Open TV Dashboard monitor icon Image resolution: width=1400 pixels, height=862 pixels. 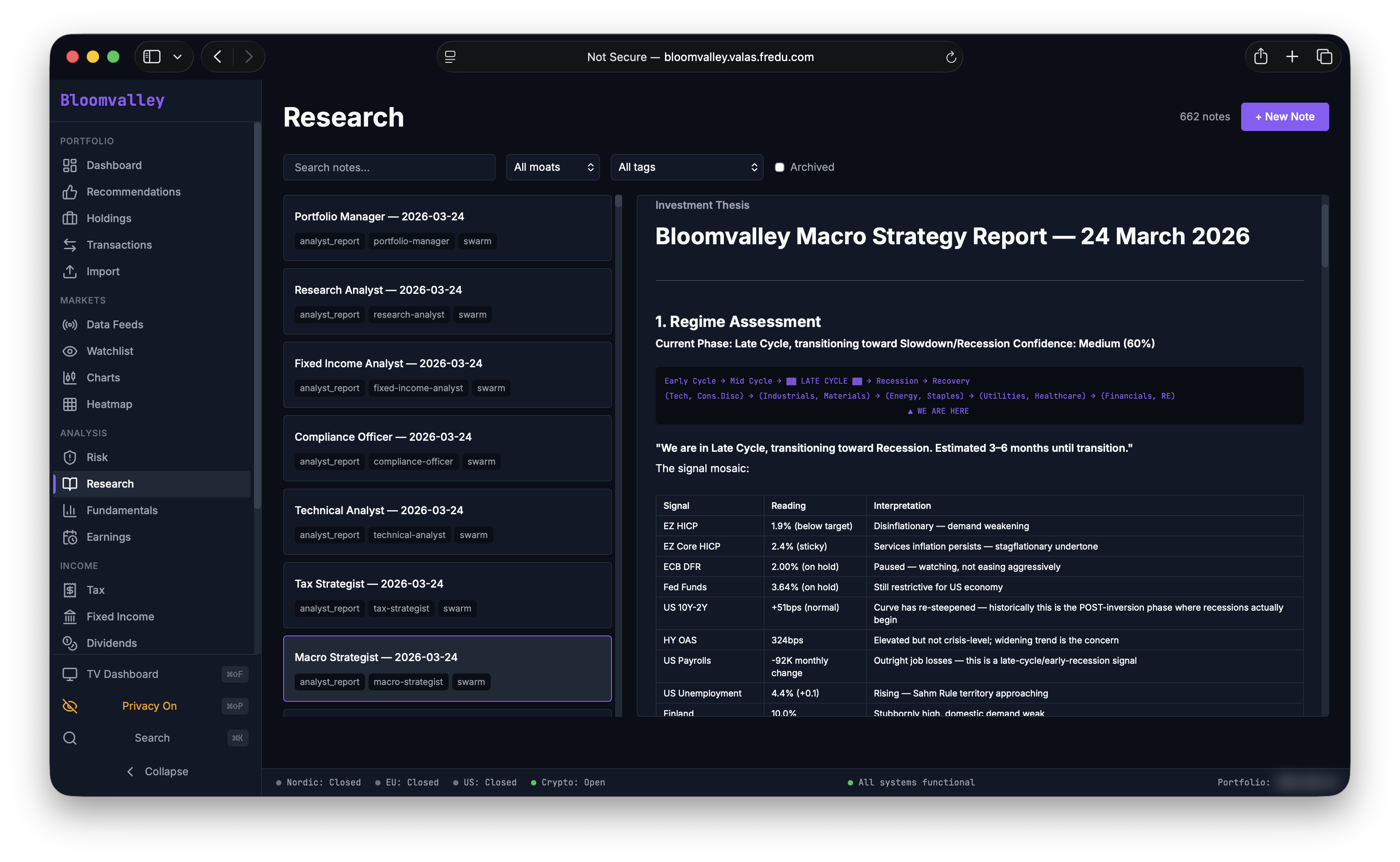pos(69,674)
